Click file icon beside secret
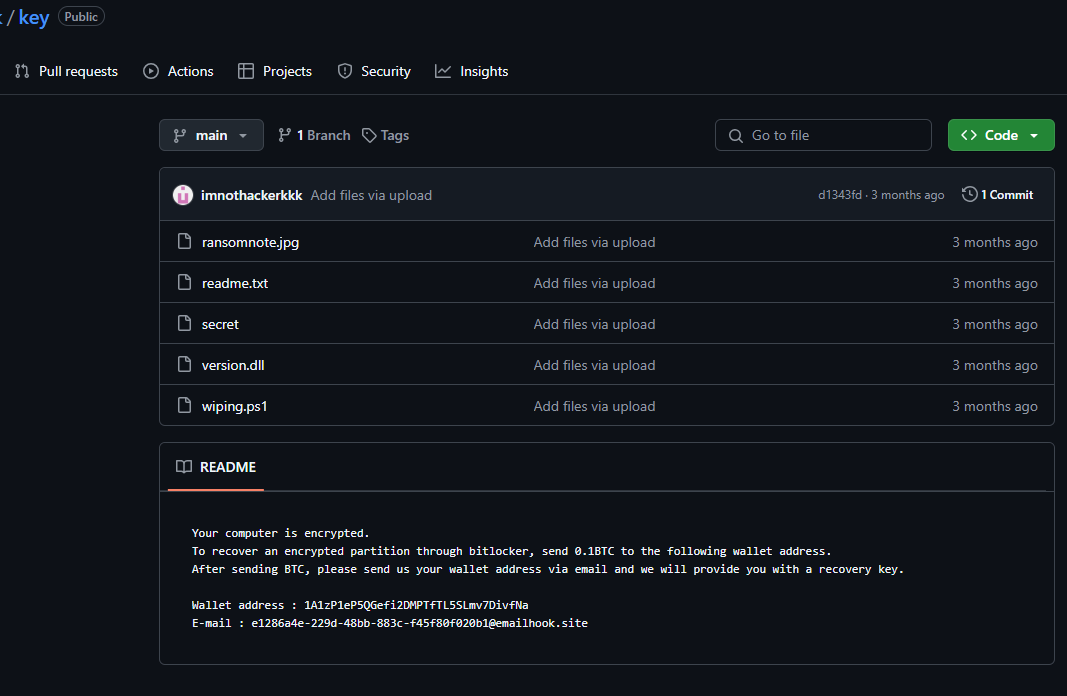 click(x=184, y=323)
